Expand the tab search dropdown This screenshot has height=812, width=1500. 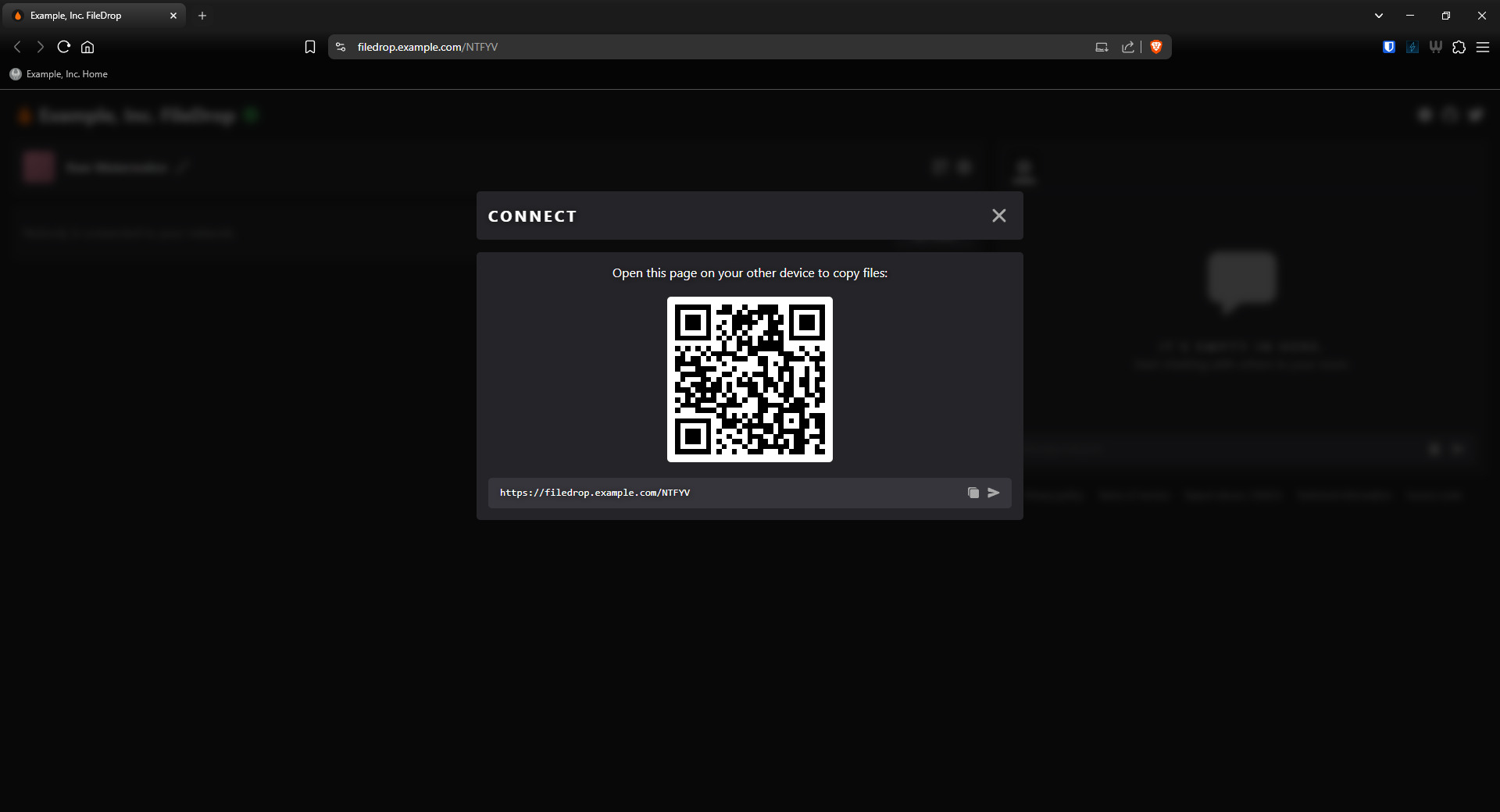pos(1379,16)
